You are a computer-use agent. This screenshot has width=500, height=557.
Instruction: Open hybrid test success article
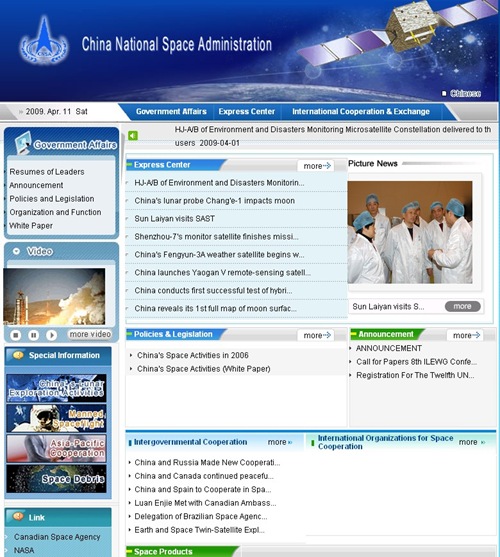click(x=213, y=291)
